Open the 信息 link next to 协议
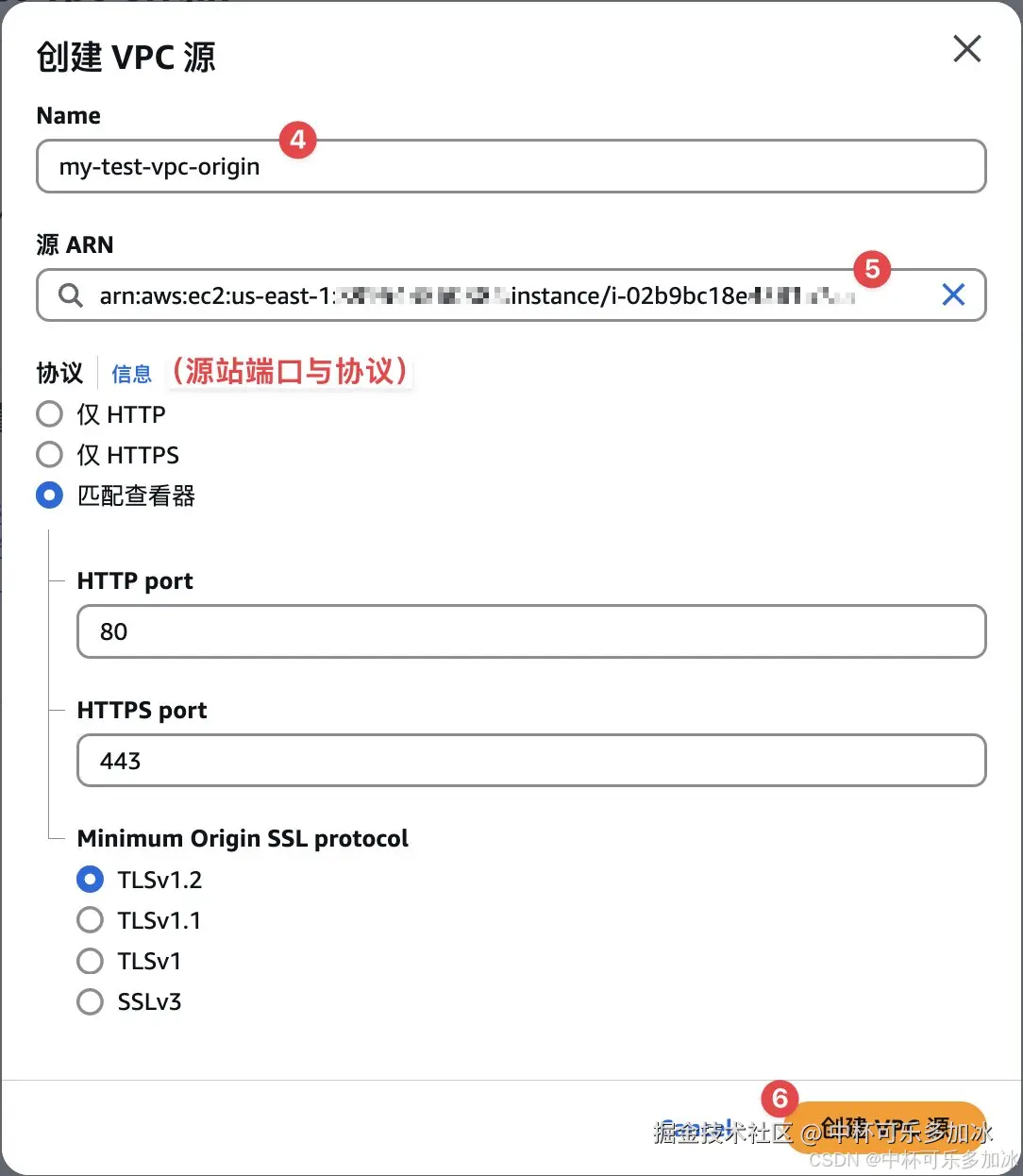Image resolution: width=1023 pixels, height=1176 pixels. click(x=131, y=374)
